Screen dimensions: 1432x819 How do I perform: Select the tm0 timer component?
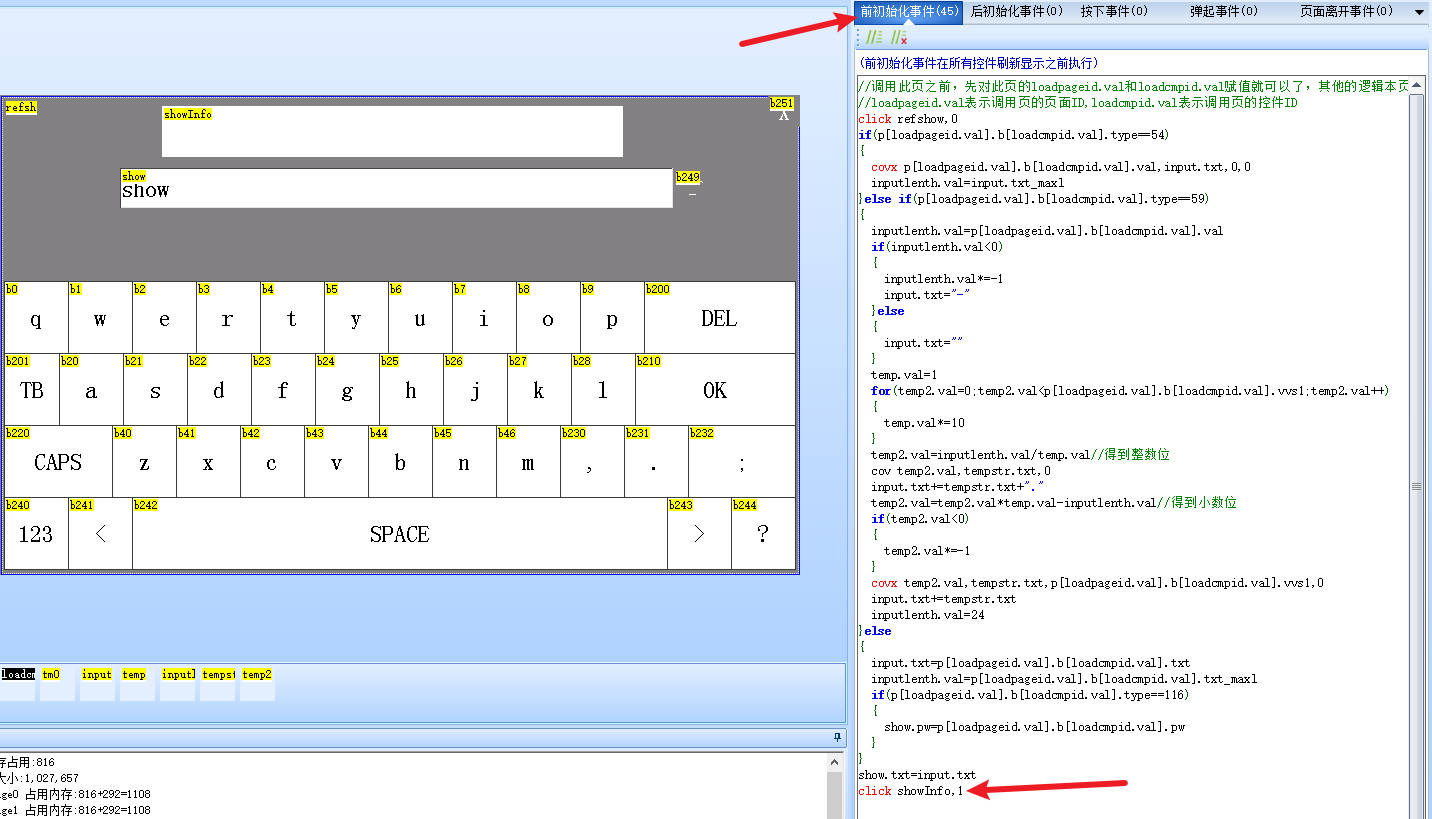pyautogui.click(x=57, y=684)
